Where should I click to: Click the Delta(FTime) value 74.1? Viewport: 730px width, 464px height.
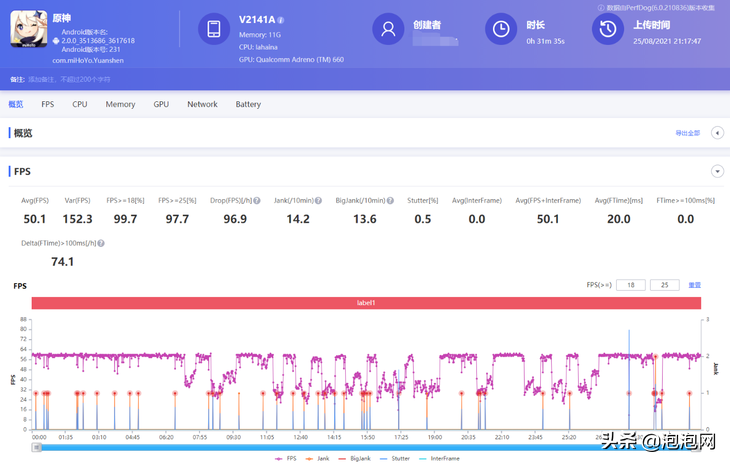tap(62, 262)
